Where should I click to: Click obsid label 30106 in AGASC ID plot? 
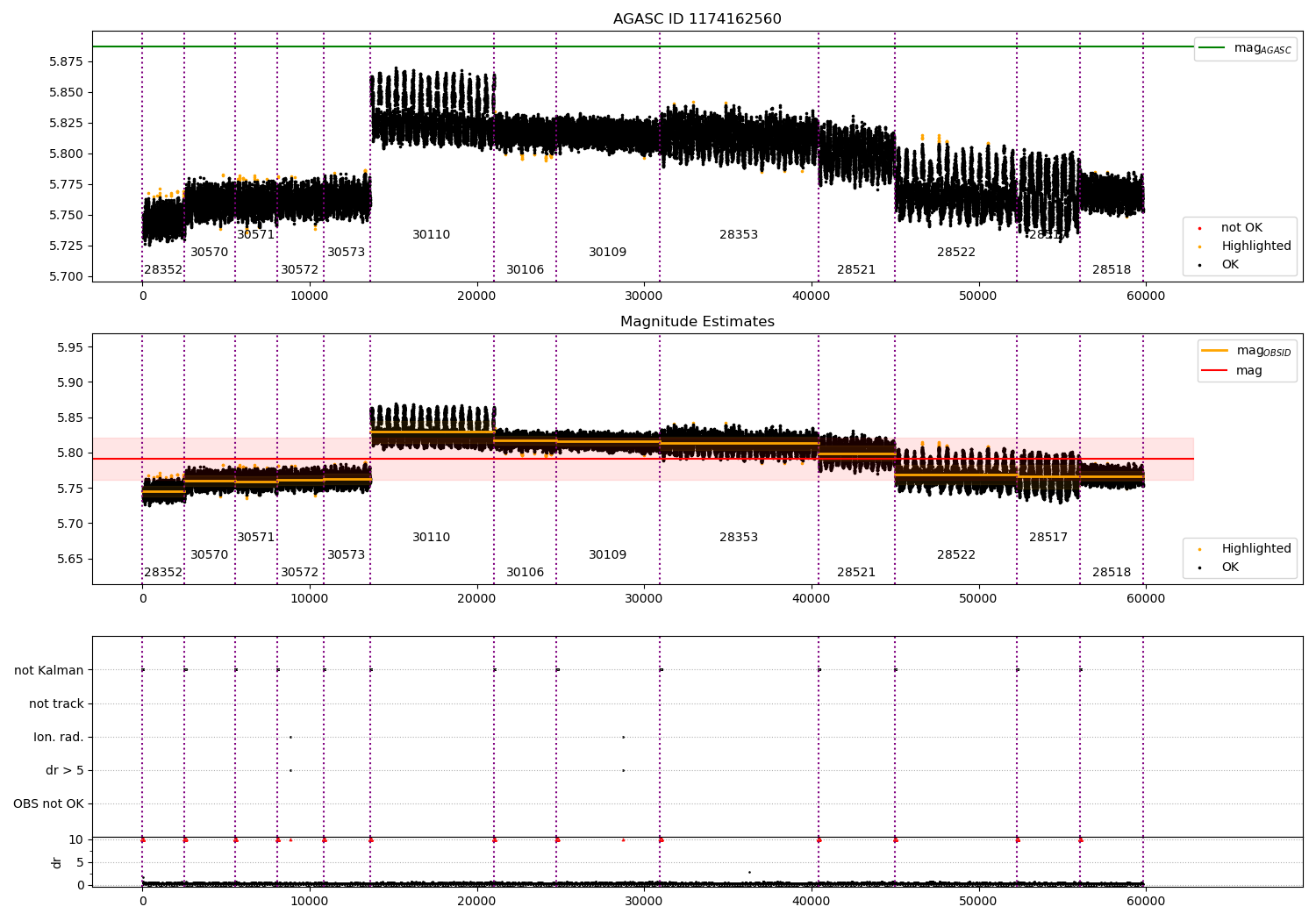(525, 270)
